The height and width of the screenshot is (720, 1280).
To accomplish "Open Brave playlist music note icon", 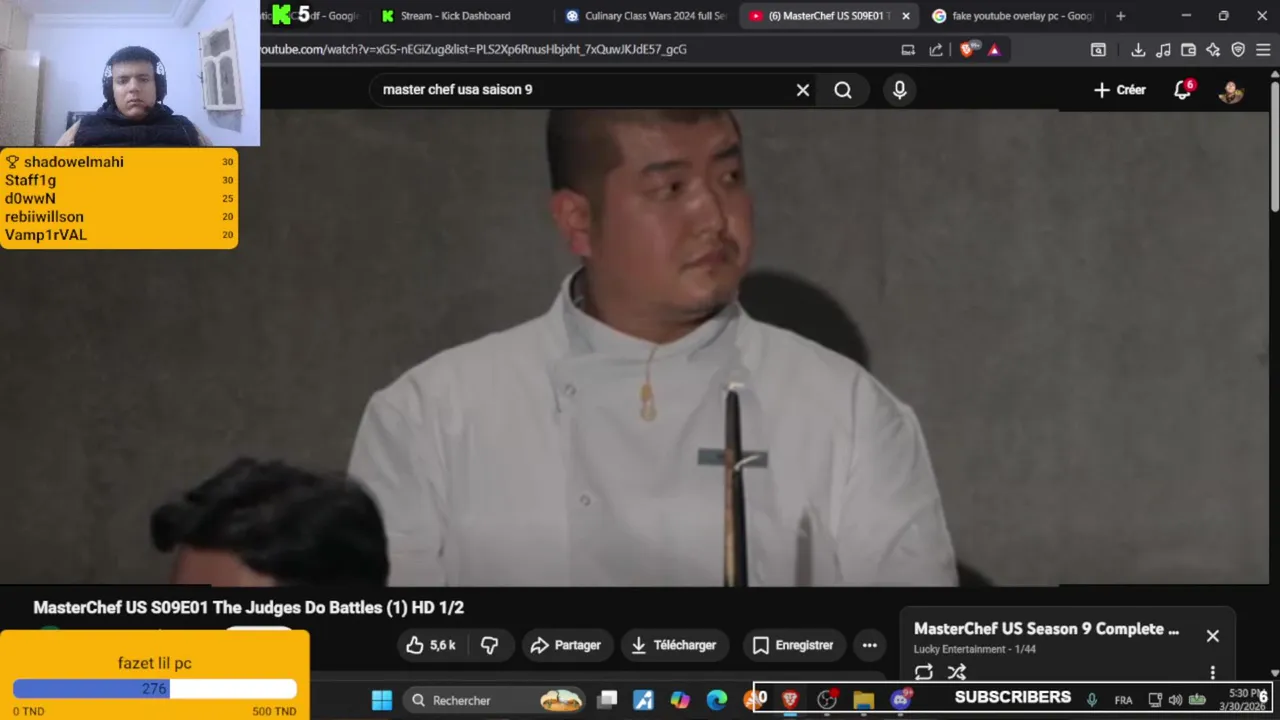I will 1163,50.
